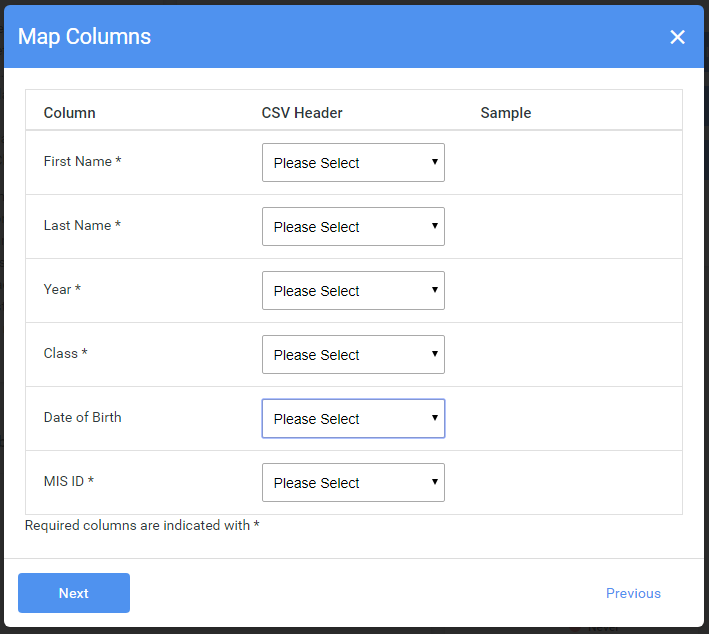Open the Year column dropdown
The image size is (709, 634).
(353, 291)
